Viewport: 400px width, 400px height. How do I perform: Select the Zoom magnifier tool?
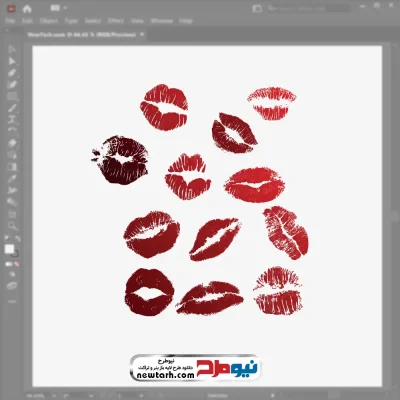[12, 226]
